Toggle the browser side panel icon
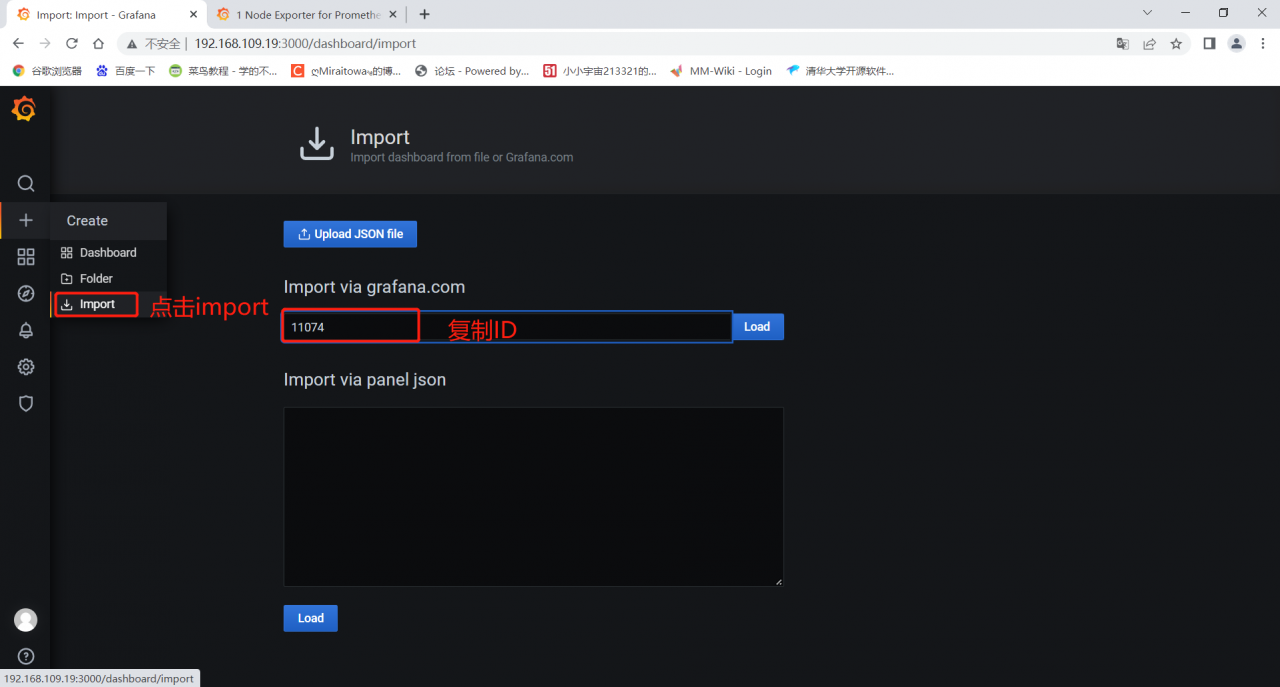Screen dimensions: 1280x687 pyautogui.click(x=1209, y=44)
